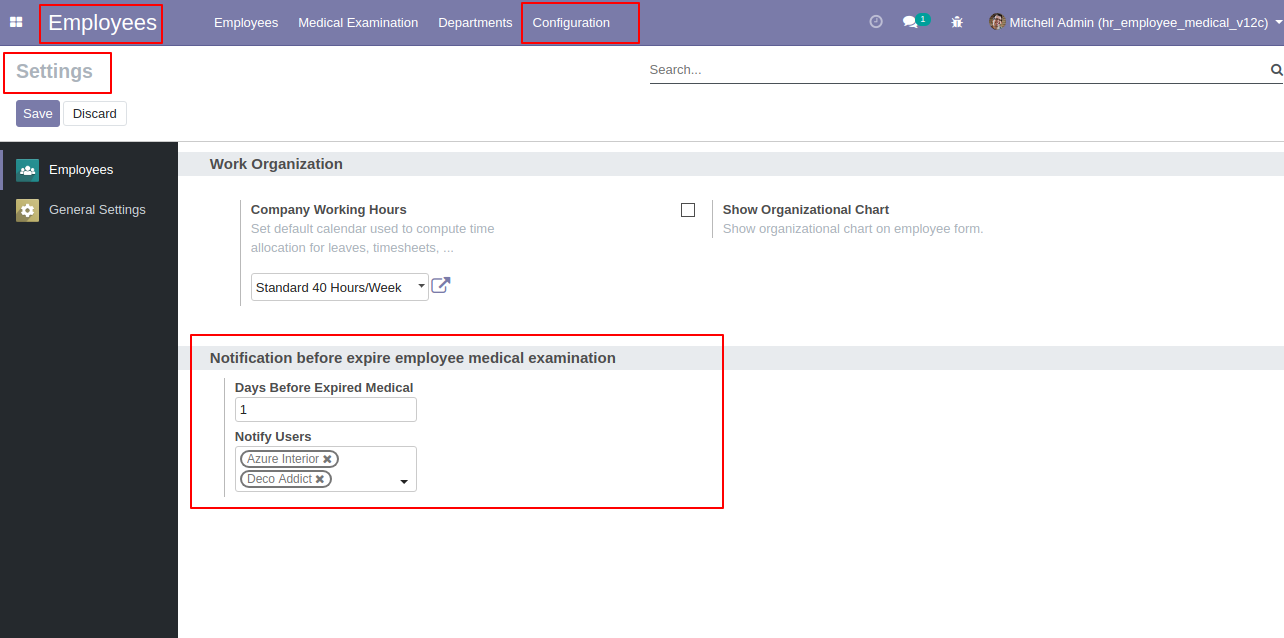Open Company Working Hours dropdown
1284x638 pixels.
coord(340,287)
